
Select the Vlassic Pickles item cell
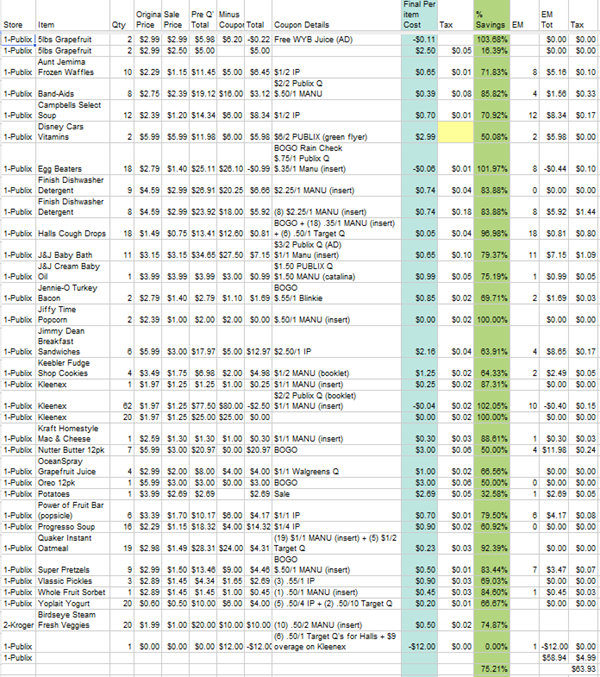tap(73, 582)
